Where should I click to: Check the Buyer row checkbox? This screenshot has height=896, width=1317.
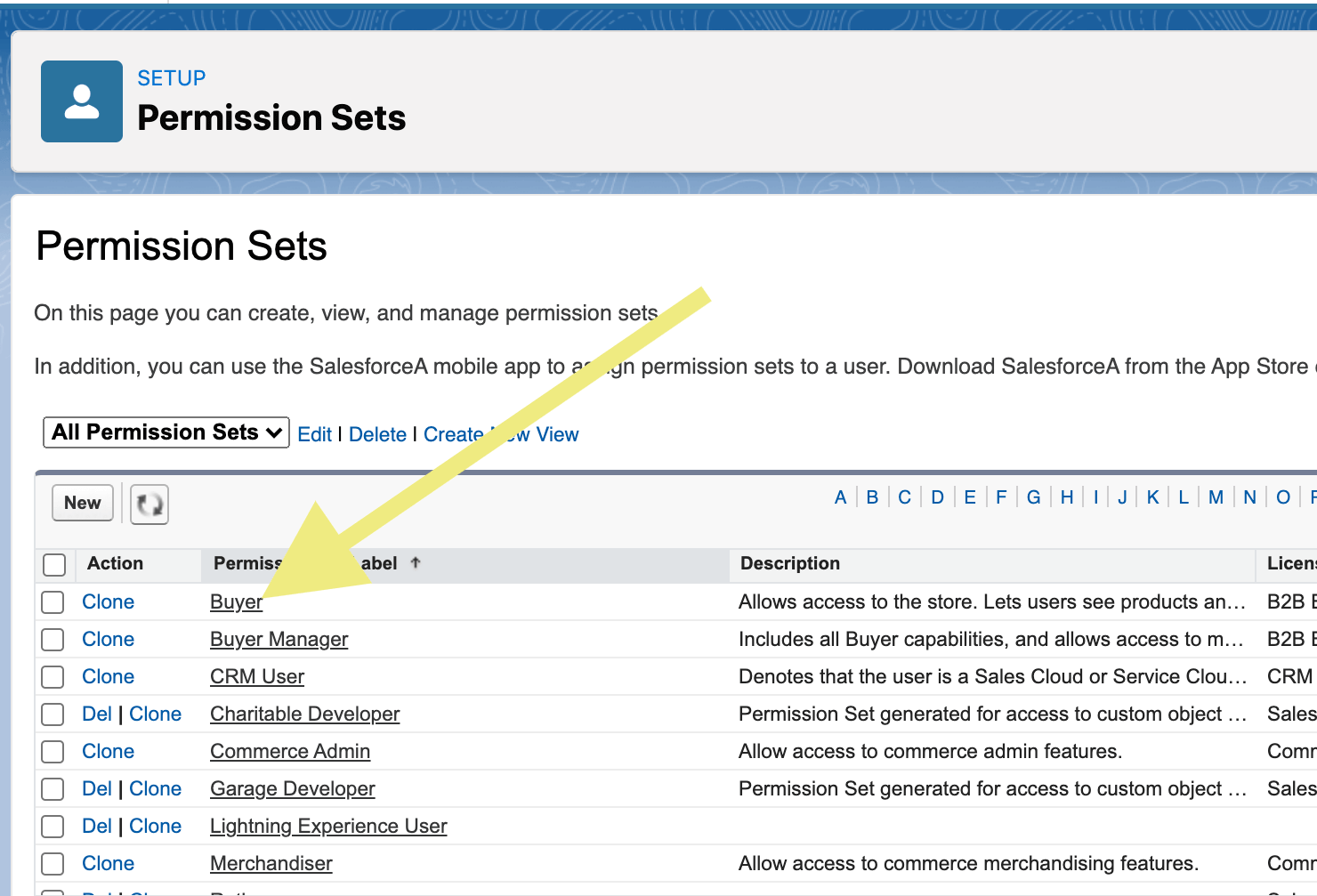click(52, 601)
